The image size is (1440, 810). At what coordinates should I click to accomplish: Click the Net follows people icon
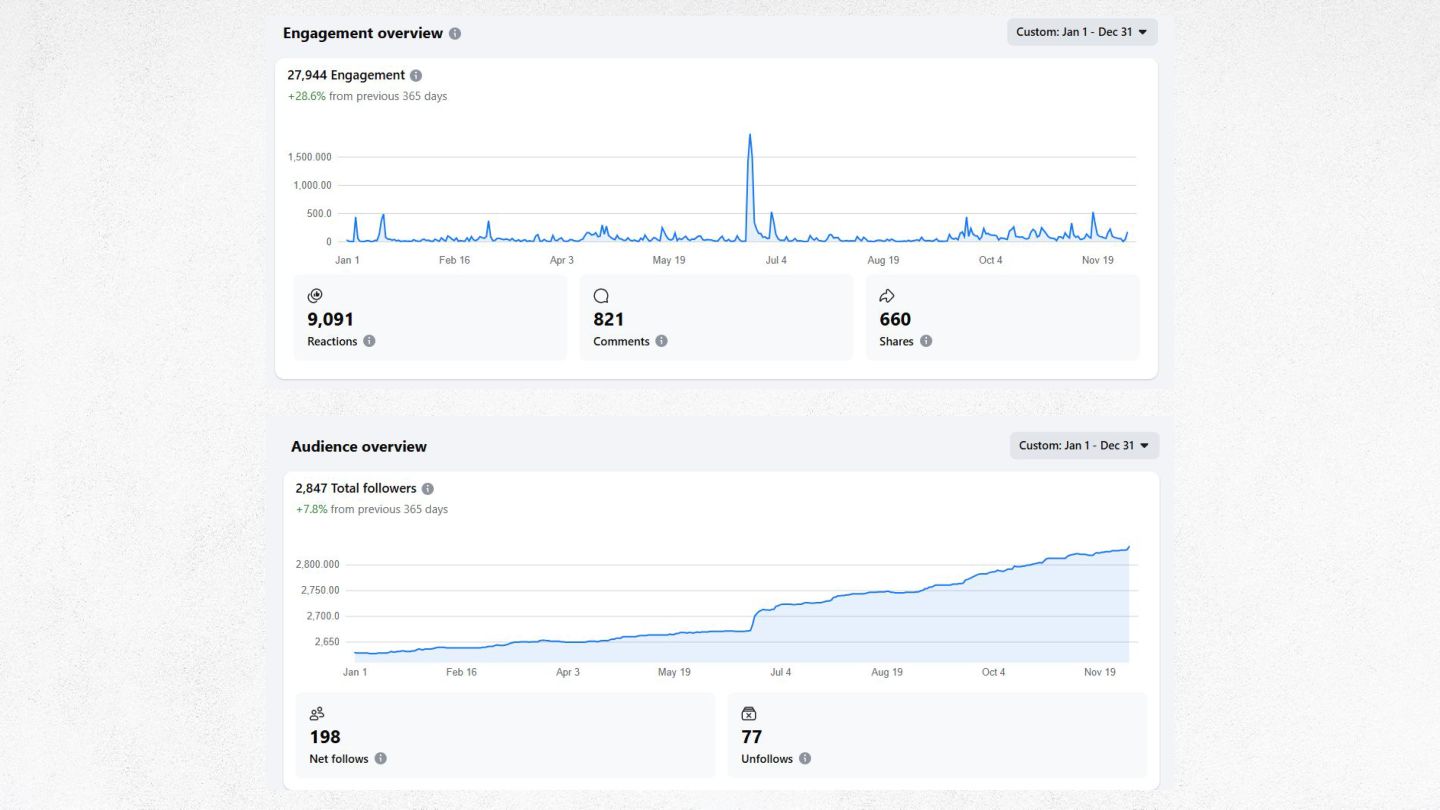click(x=317, y=714)
